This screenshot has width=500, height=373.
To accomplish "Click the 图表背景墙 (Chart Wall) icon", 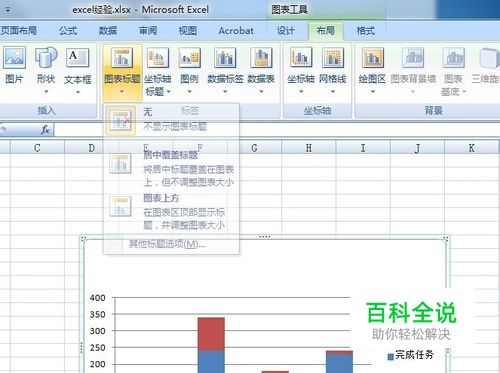I will [x=413, y=58].
